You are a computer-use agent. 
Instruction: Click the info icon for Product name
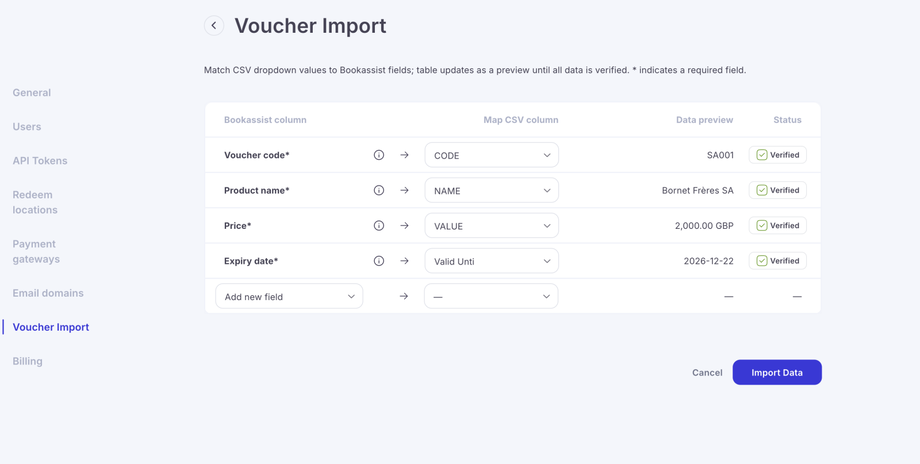(379, 190)
